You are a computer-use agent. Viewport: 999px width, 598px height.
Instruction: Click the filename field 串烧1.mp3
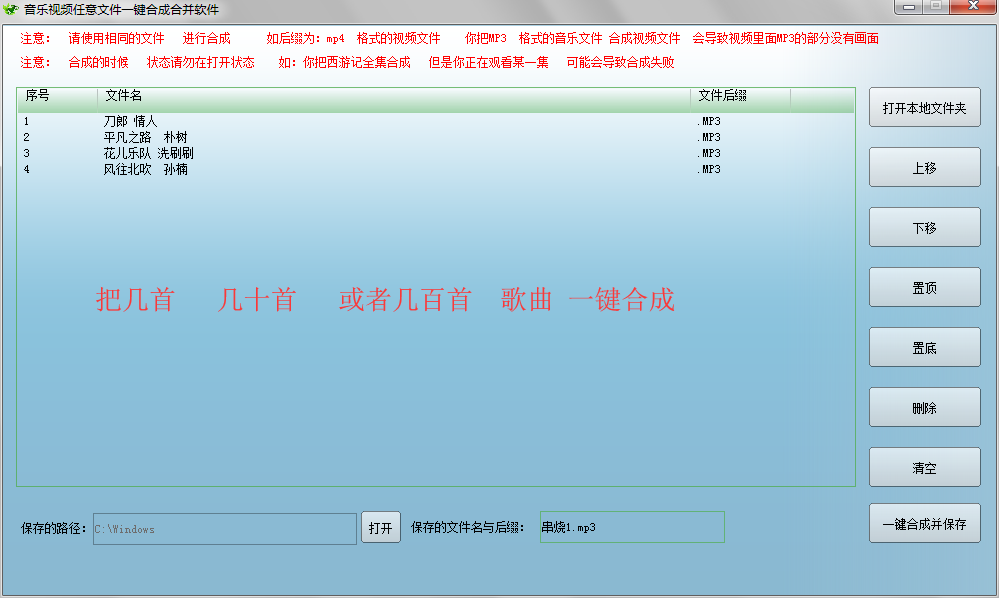click(631, 528)
